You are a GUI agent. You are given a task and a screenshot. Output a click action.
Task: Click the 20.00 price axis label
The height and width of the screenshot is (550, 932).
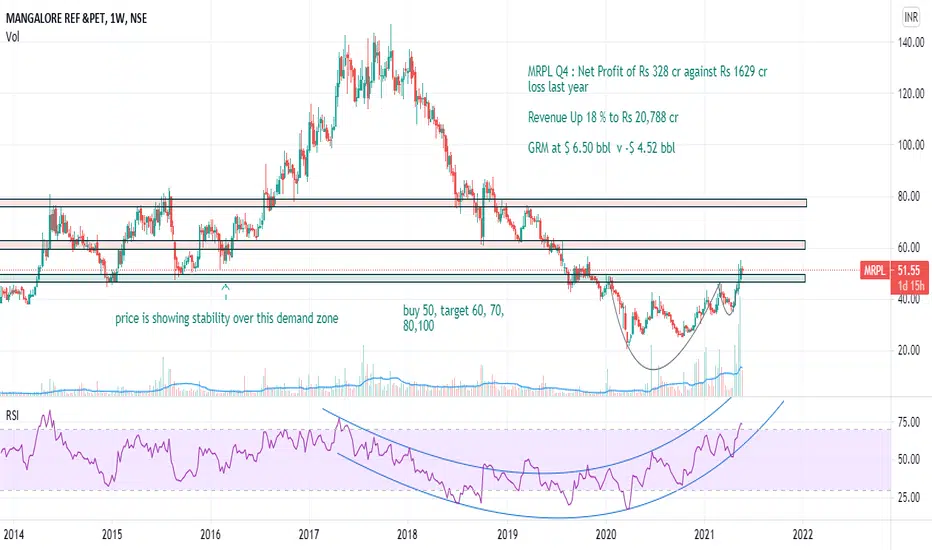pyautogui.click(x=909, y=350)
